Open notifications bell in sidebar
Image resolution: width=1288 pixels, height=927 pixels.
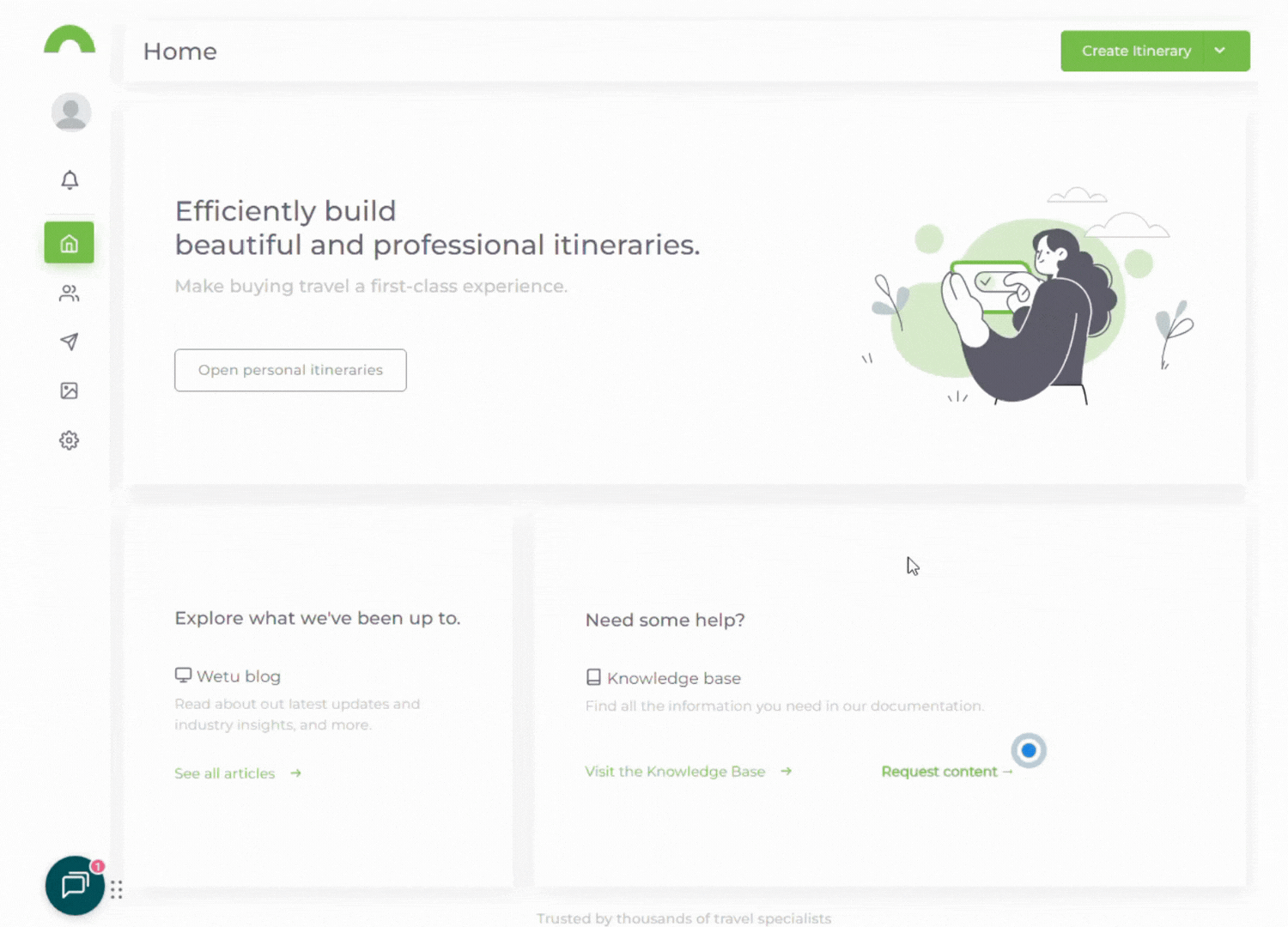(70, 179)
